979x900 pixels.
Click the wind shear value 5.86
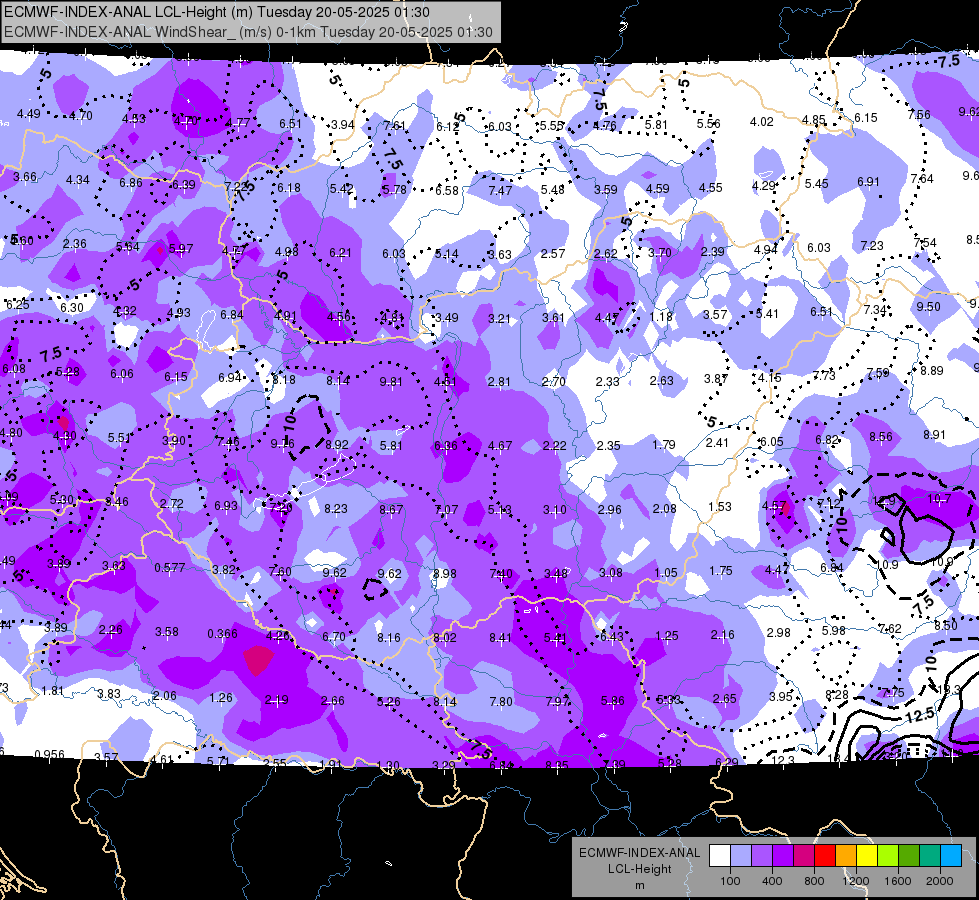[612, 701]
